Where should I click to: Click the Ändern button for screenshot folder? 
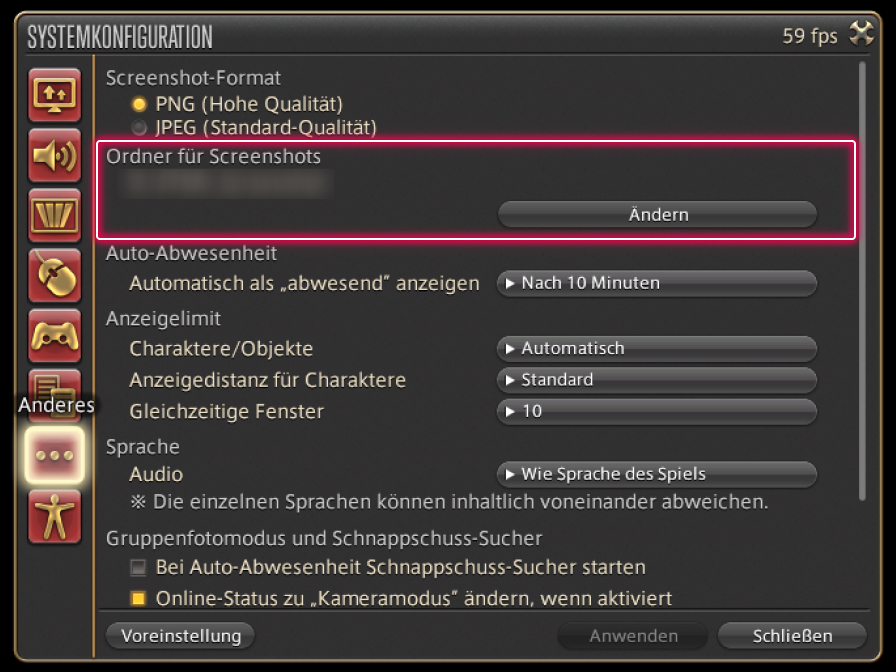pyautogui.click(x=657, y=215)
